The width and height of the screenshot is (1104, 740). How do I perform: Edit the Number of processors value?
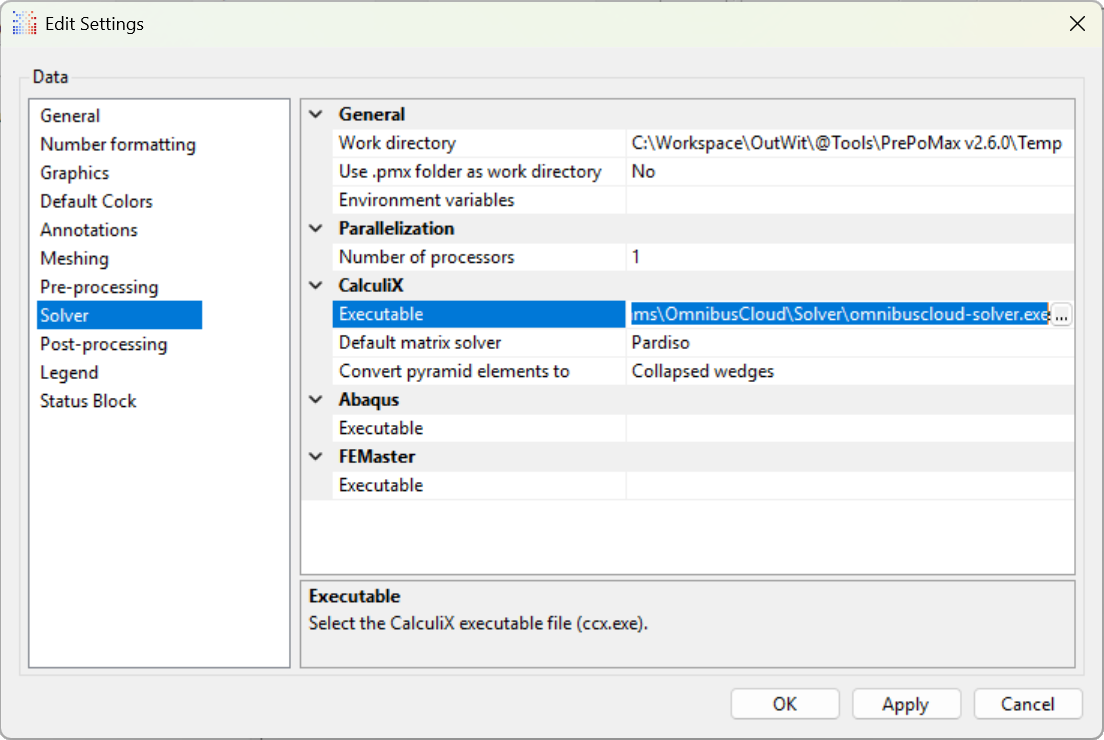pos(850,257)
